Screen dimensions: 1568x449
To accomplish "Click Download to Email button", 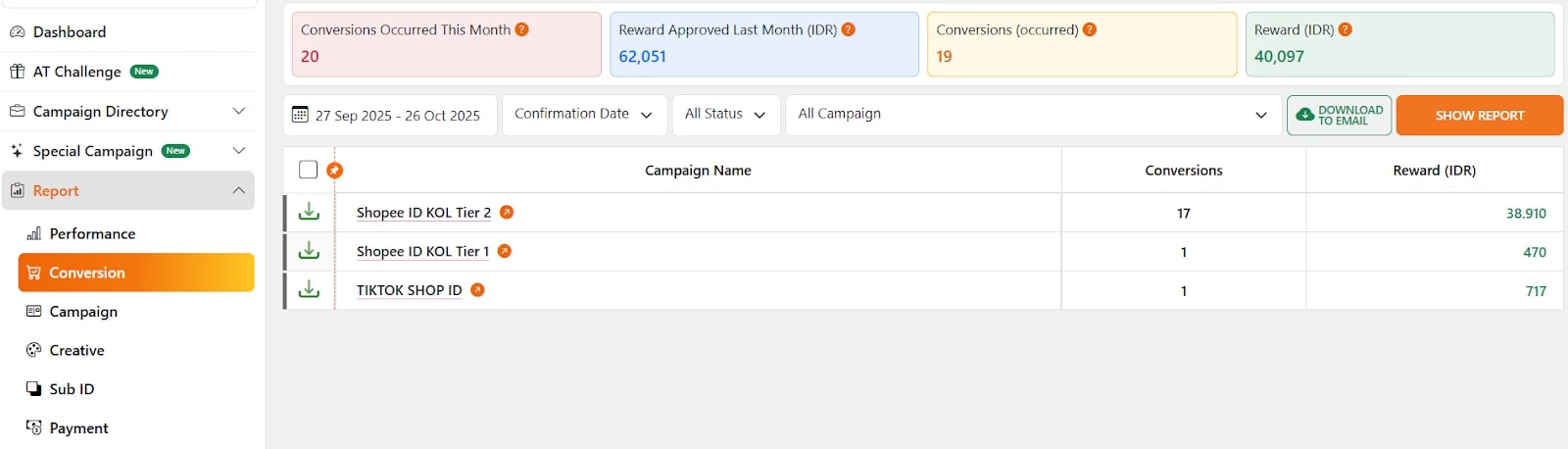I will coord(1339,115).
